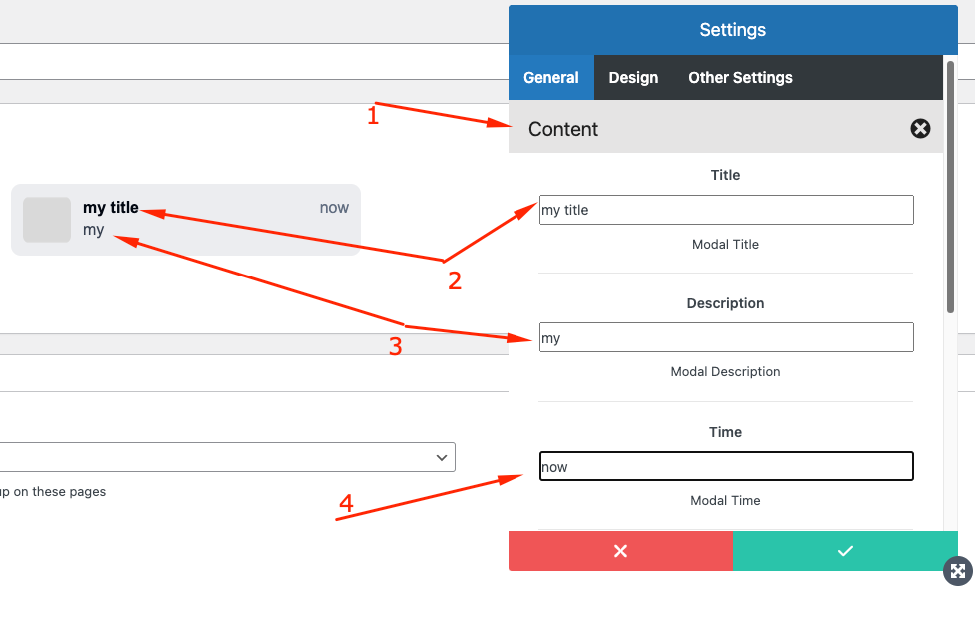Click the gray image placeholder in preview
Viewport: 975px width, 622px height.
tap(47, 220)
